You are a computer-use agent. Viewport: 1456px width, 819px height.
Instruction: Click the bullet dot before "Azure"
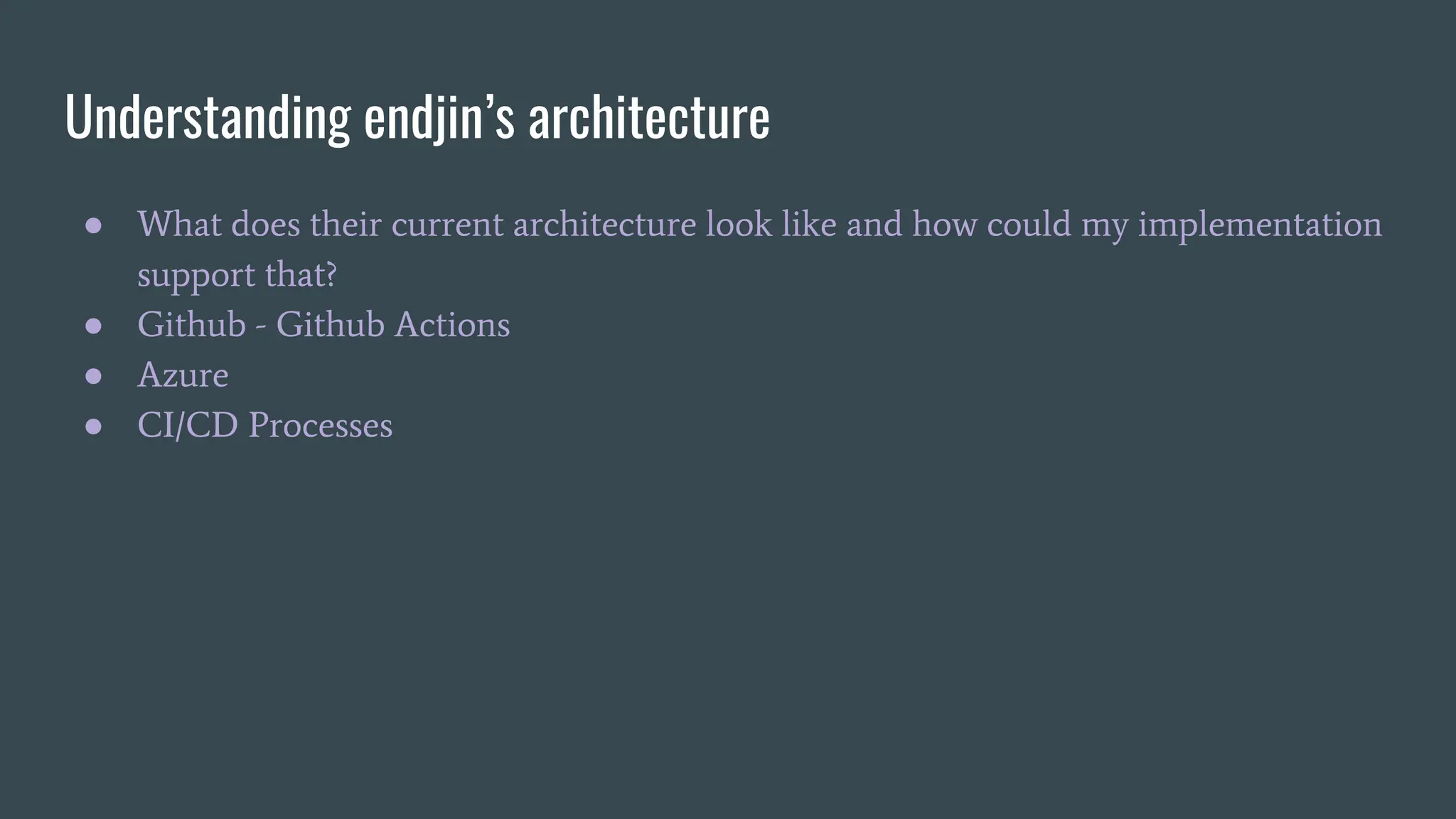[93, 376]
